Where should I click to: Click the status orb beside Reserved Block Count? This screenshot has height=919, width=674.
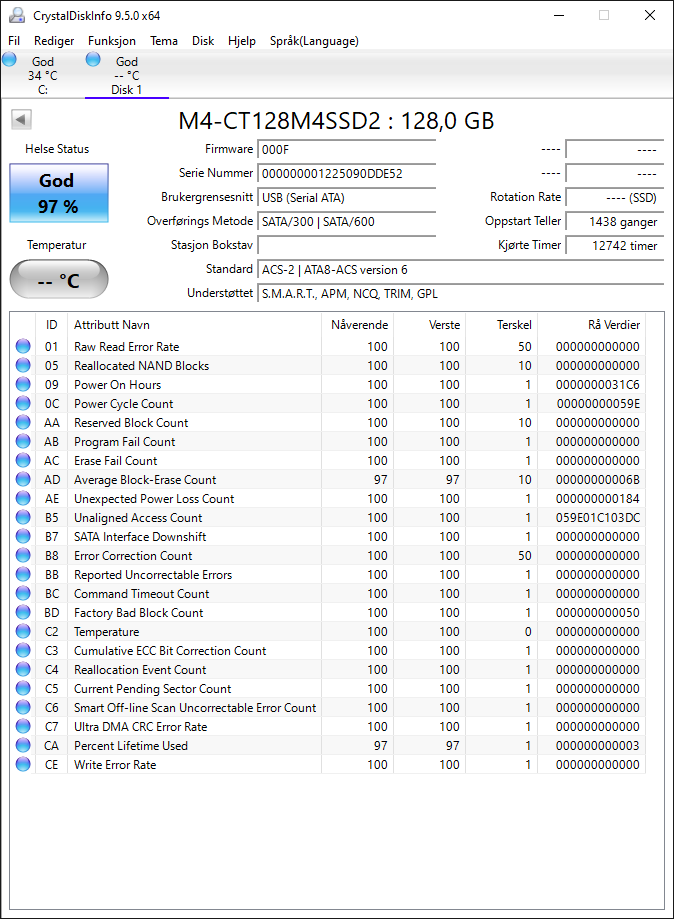coord(23,423)
